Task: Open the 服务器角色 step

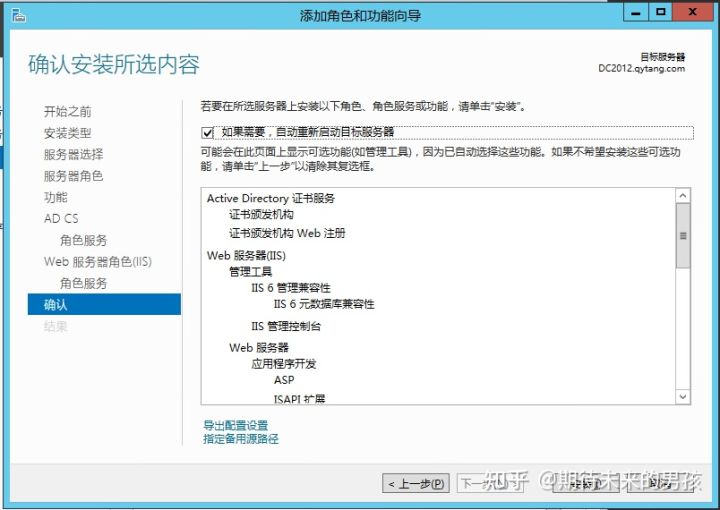Action: (73, 176)
